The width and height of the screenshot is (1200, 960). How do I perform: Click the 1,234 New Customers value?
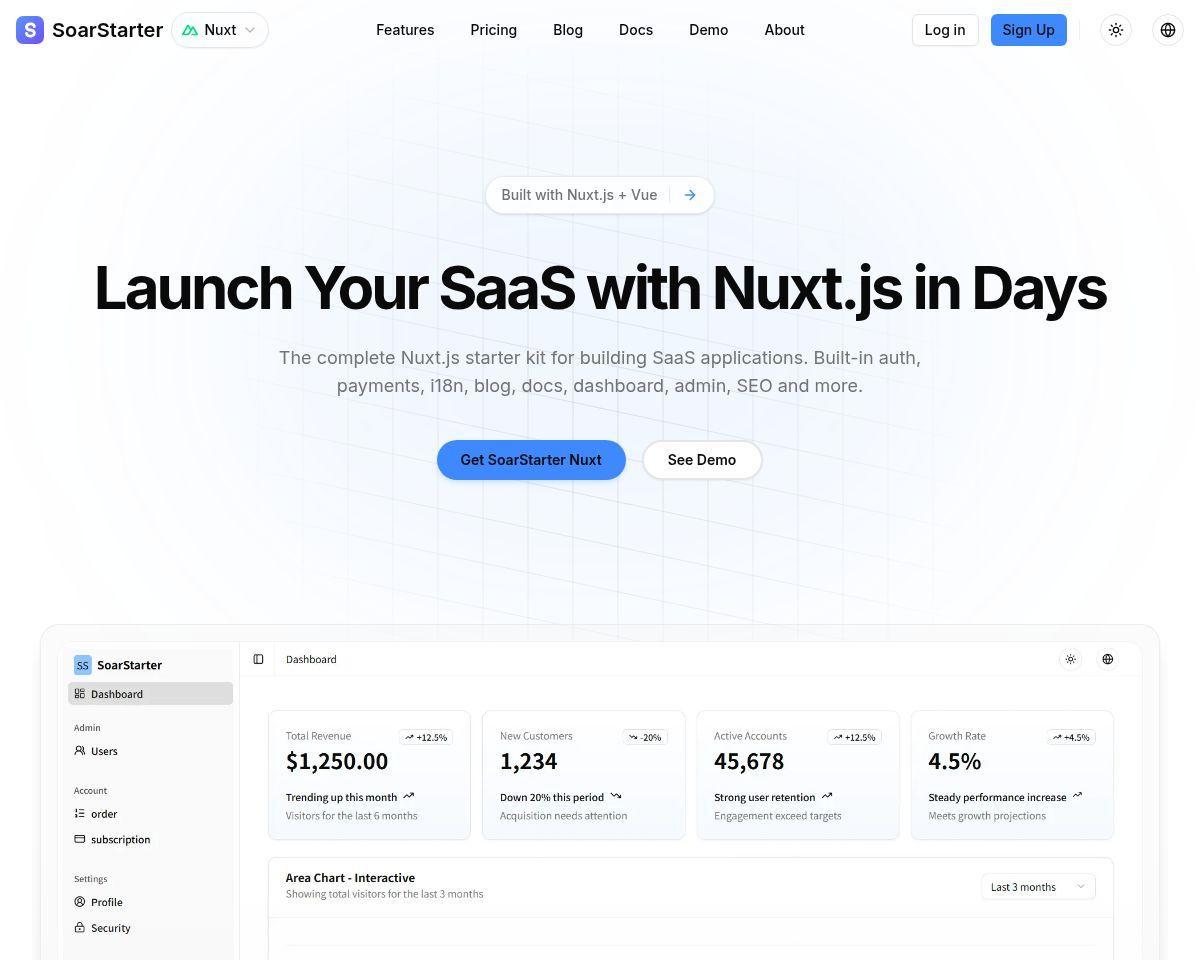tap(529, 761)
